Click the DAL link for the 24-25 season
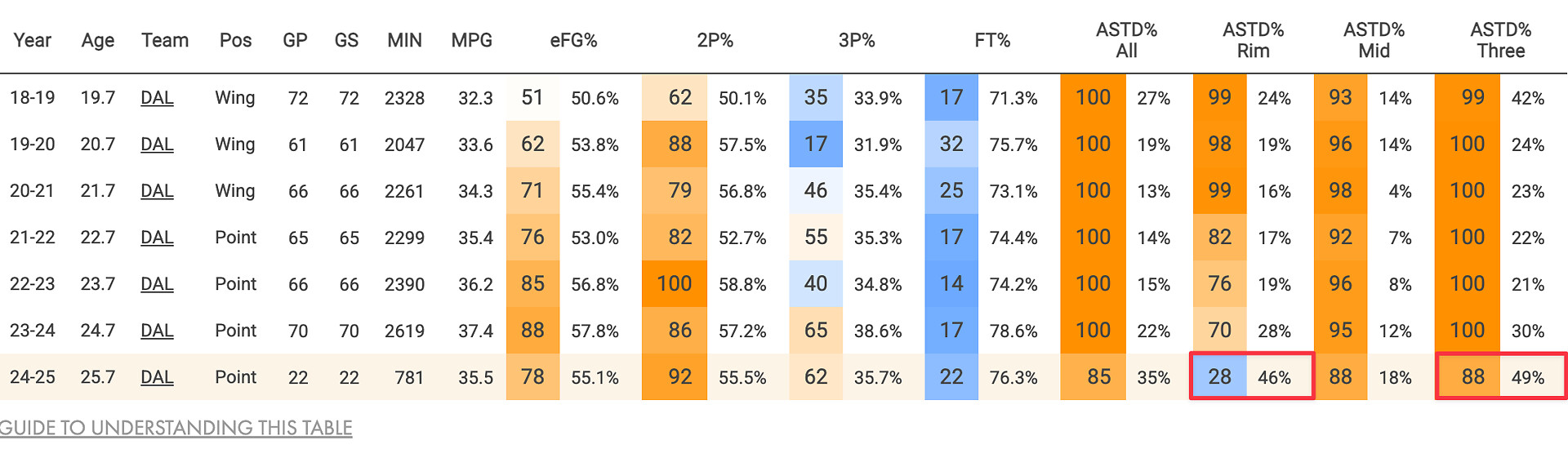This screenshot has height=458, width=1568. [157, 377]
